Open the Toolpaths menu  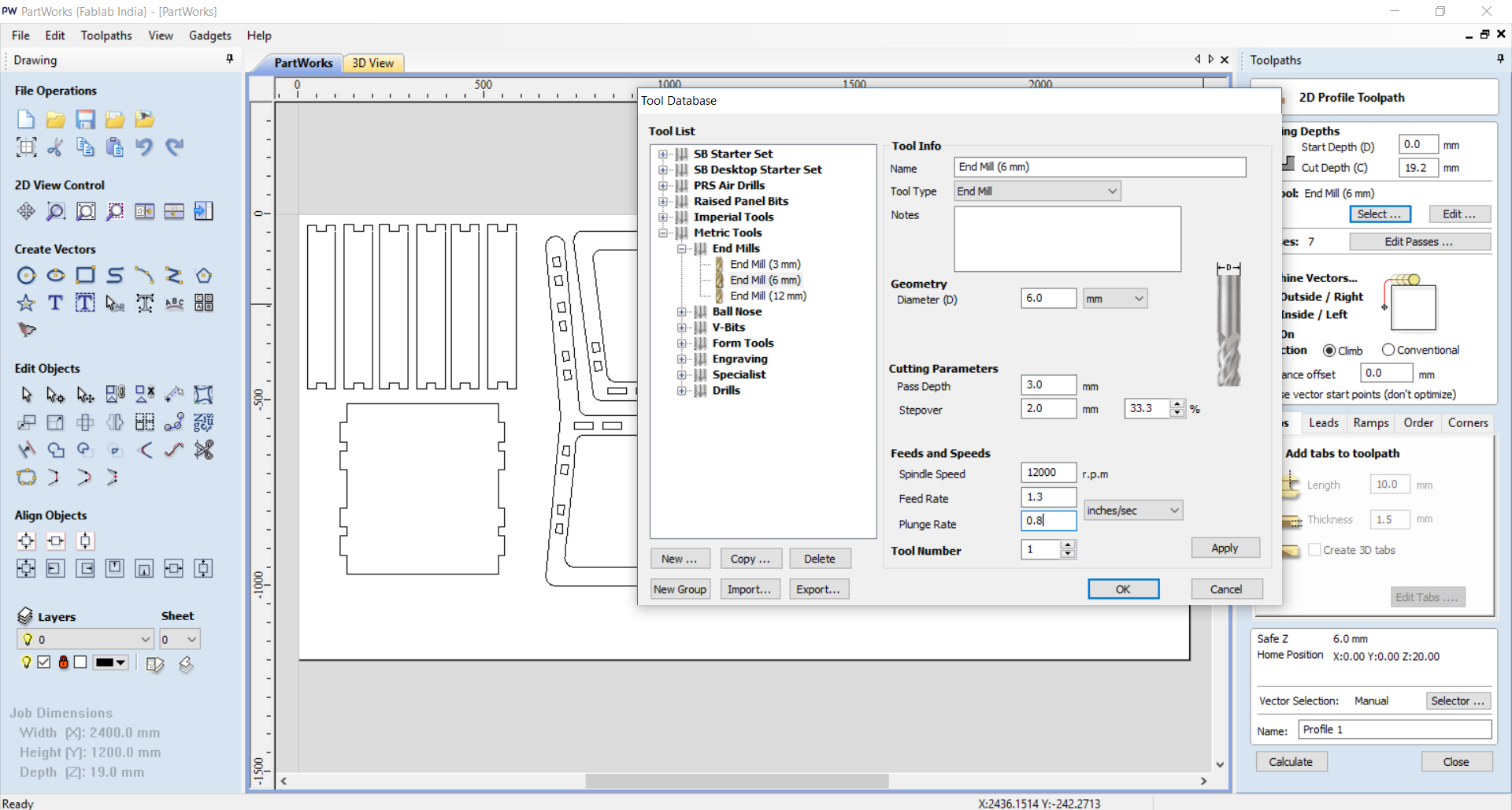click(106, 35)
